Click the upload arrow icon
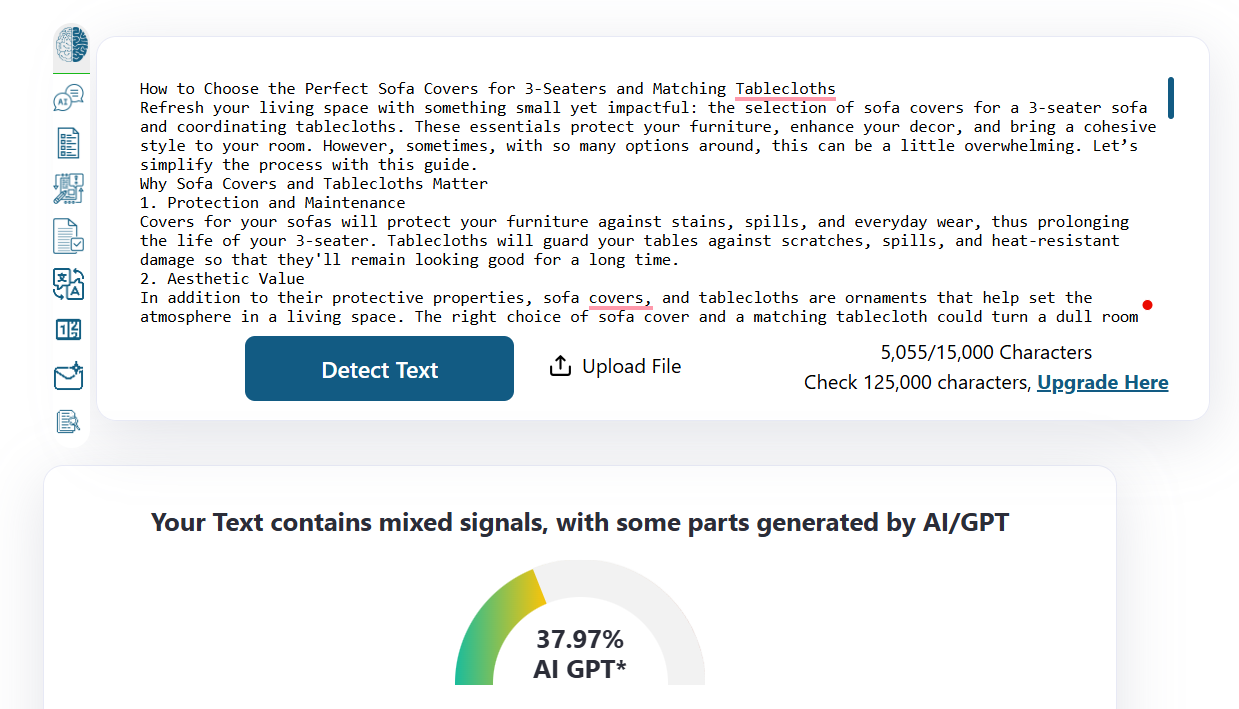Screen dimensions: 1239x709 click(560, 367)
